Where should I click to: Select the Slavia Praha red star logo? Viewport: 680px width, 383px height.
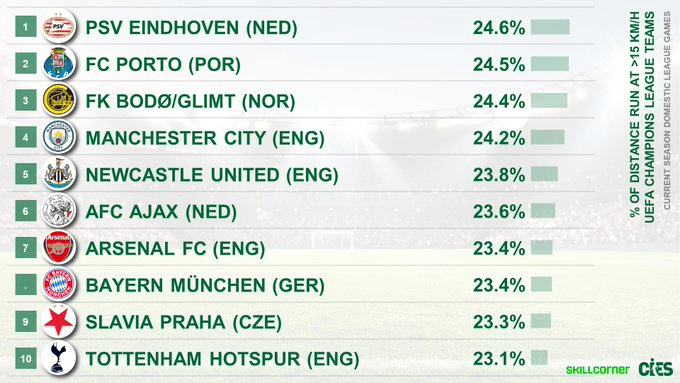click(59, 321)
